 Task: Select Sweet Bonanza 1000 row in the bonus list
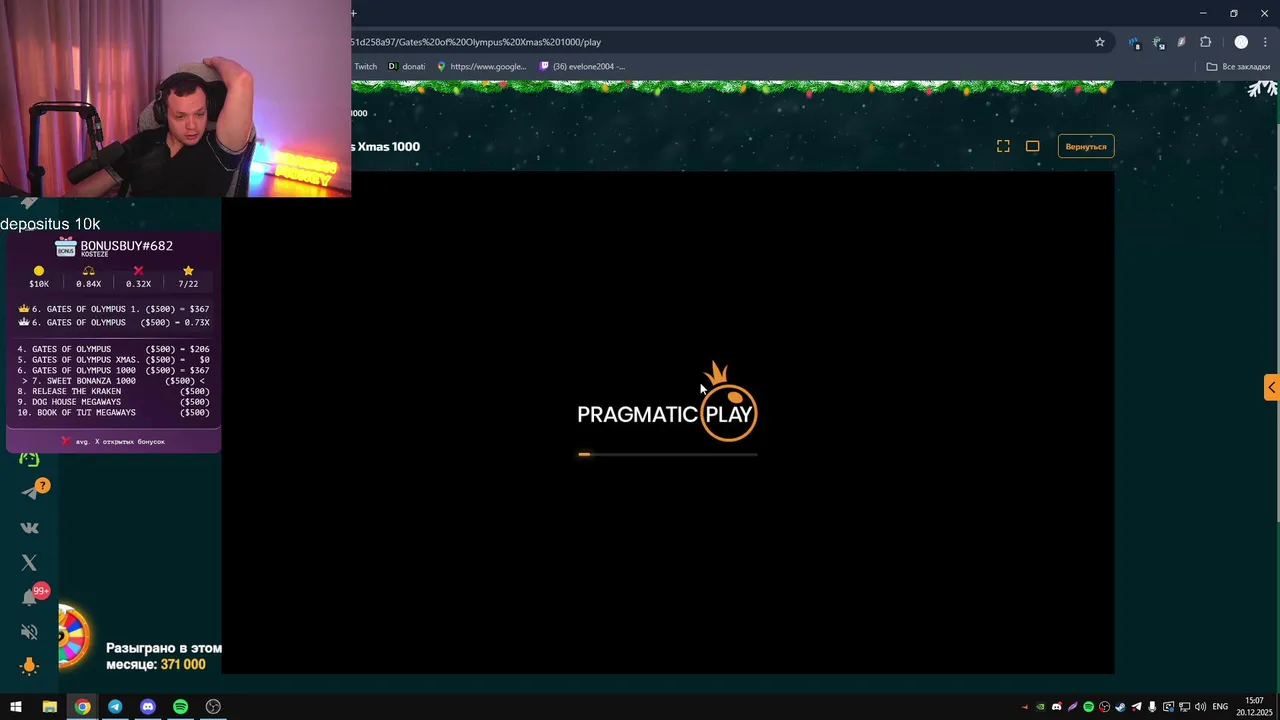coord(113,381)
